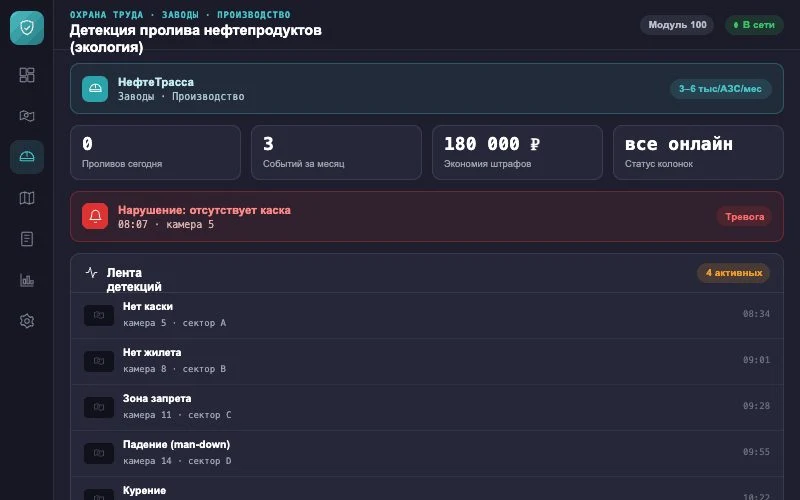Click timestamp 08:34 in detection feed
This screenshot has height=500, width=800.
tap(756, 314)
